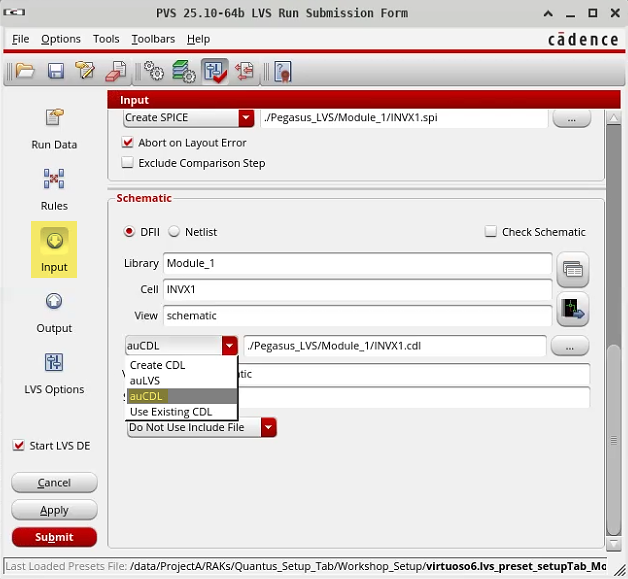The height and width of the screenshot is (579, 628).
Task: Click the window resize grip corner
Action: pyautogui.click(x=619, y=570)
